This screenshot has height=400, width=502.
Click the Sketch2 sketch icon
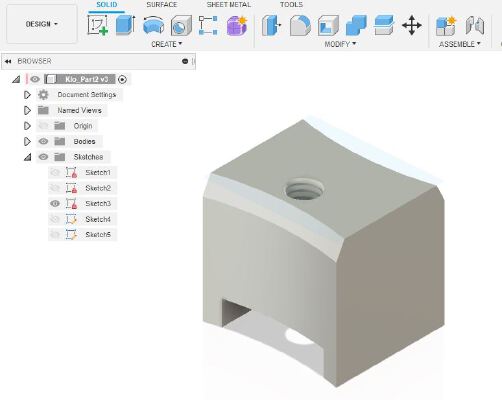[x=71, y=188]
